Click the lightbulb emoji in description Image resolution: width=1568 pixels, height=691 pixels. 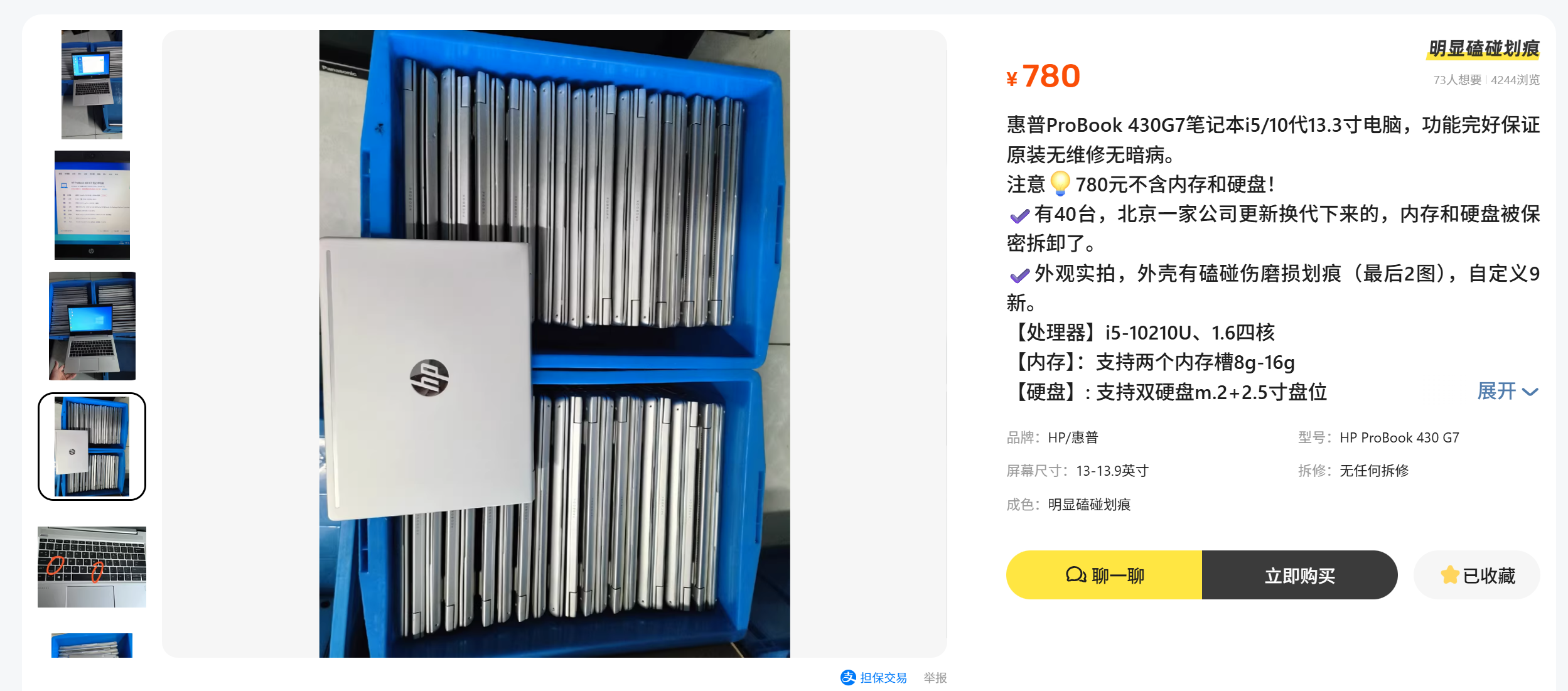pos(1060,184)
